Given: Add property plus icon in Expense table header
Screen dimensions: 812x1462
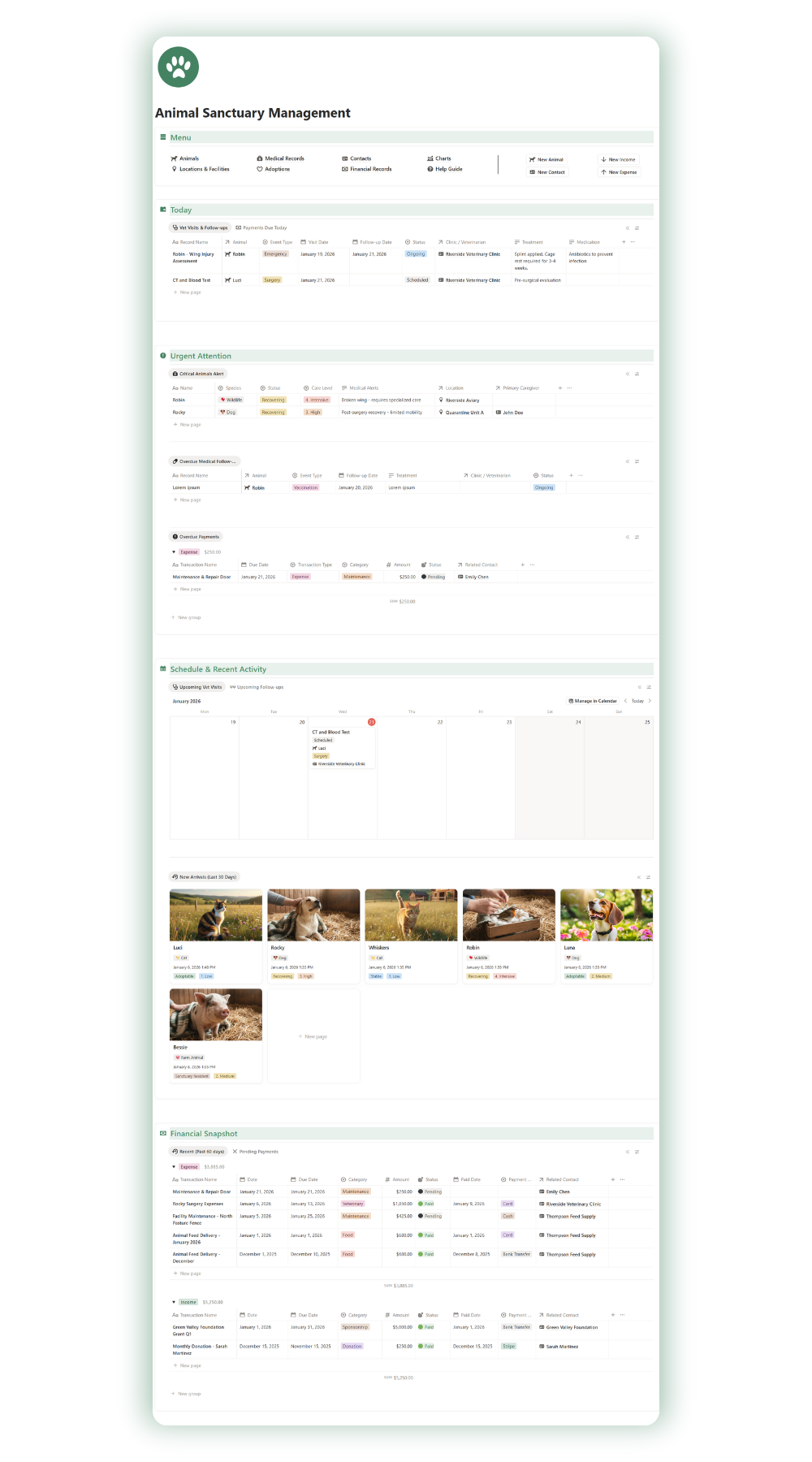Looking at the screenshot, I should 612,1179.
